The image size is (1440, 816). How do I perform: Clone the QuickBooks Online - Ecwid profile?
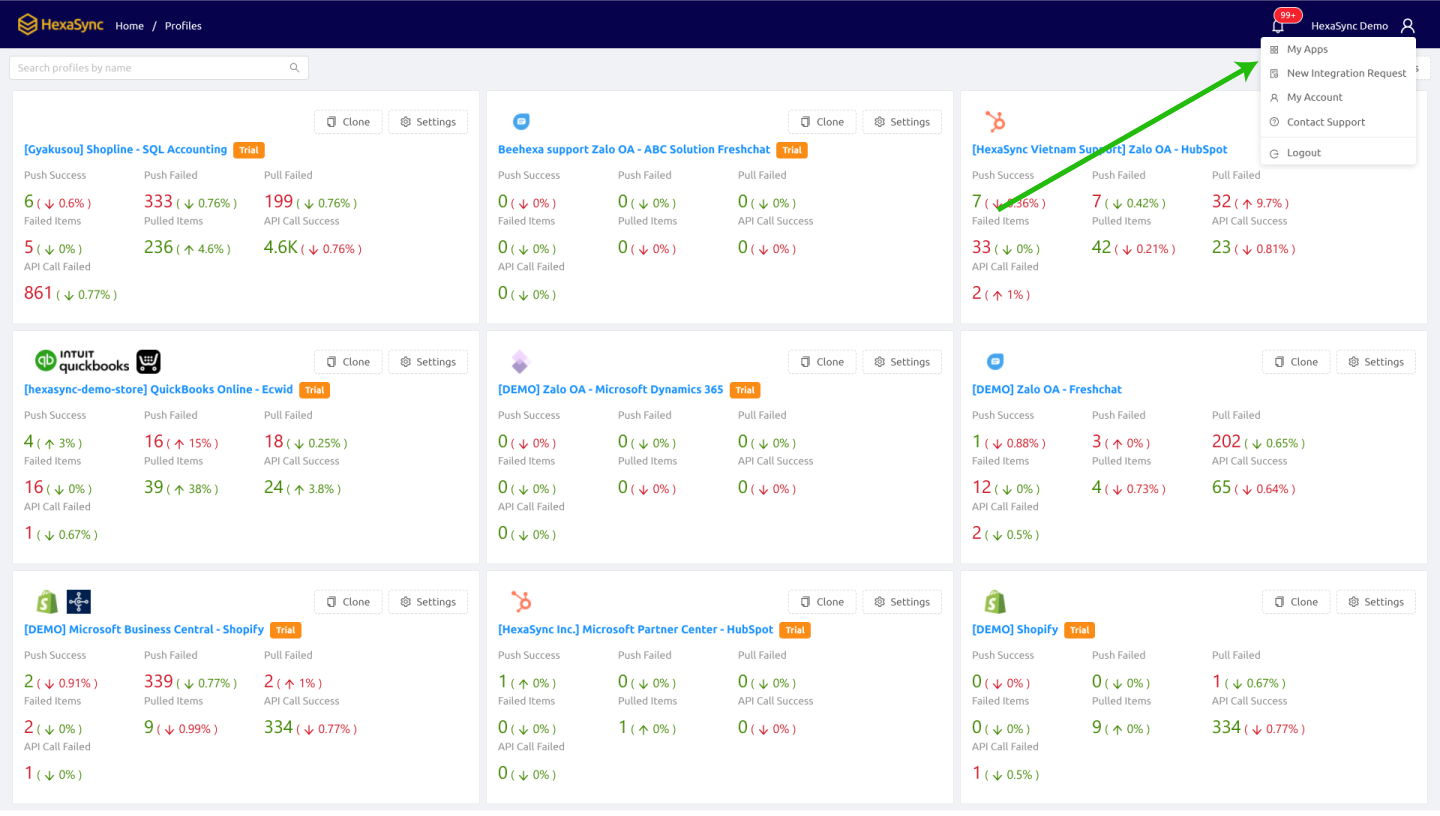(x=348, y=362)
